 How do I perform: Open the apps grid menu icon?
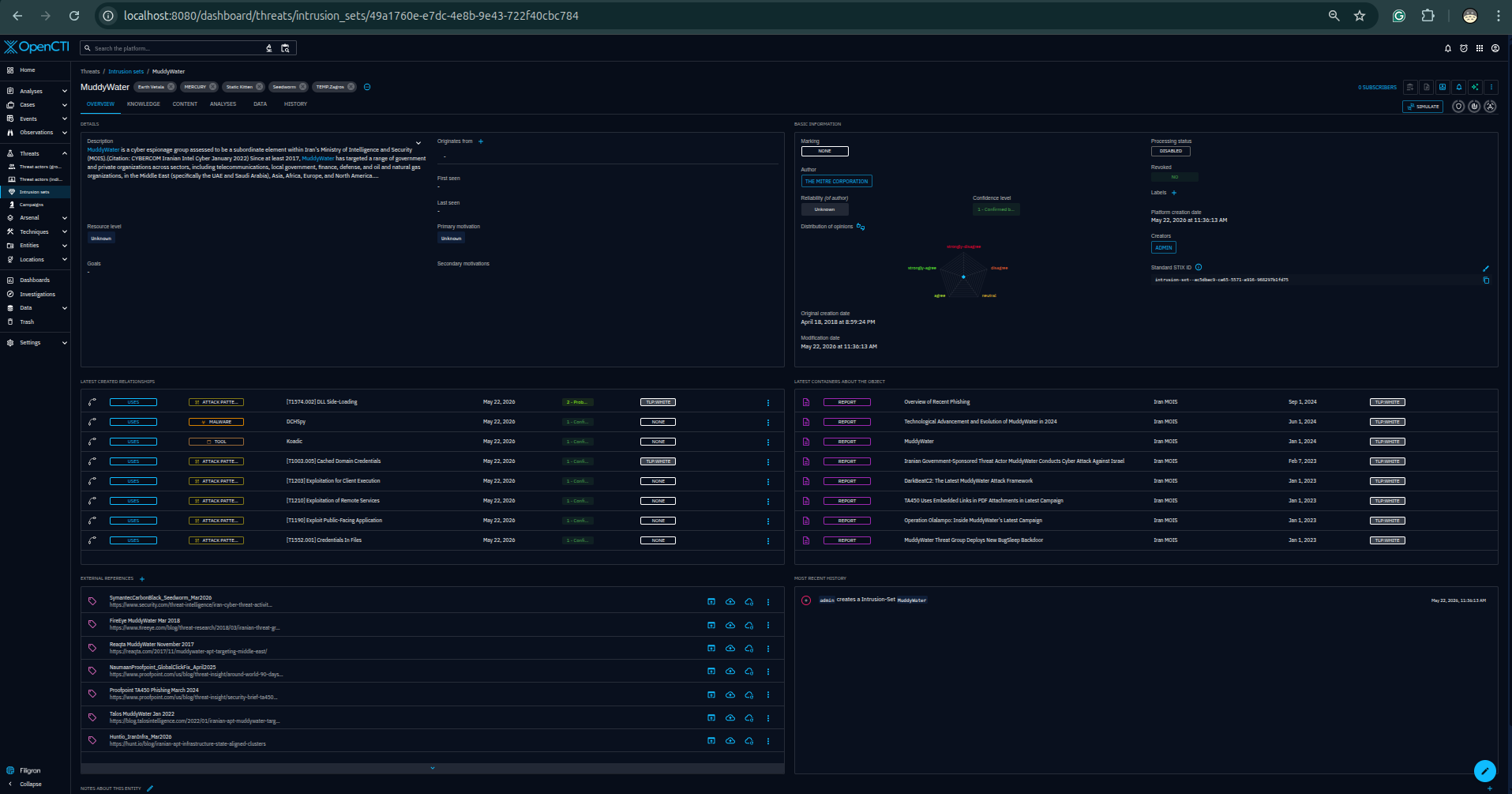(1480, 48)
